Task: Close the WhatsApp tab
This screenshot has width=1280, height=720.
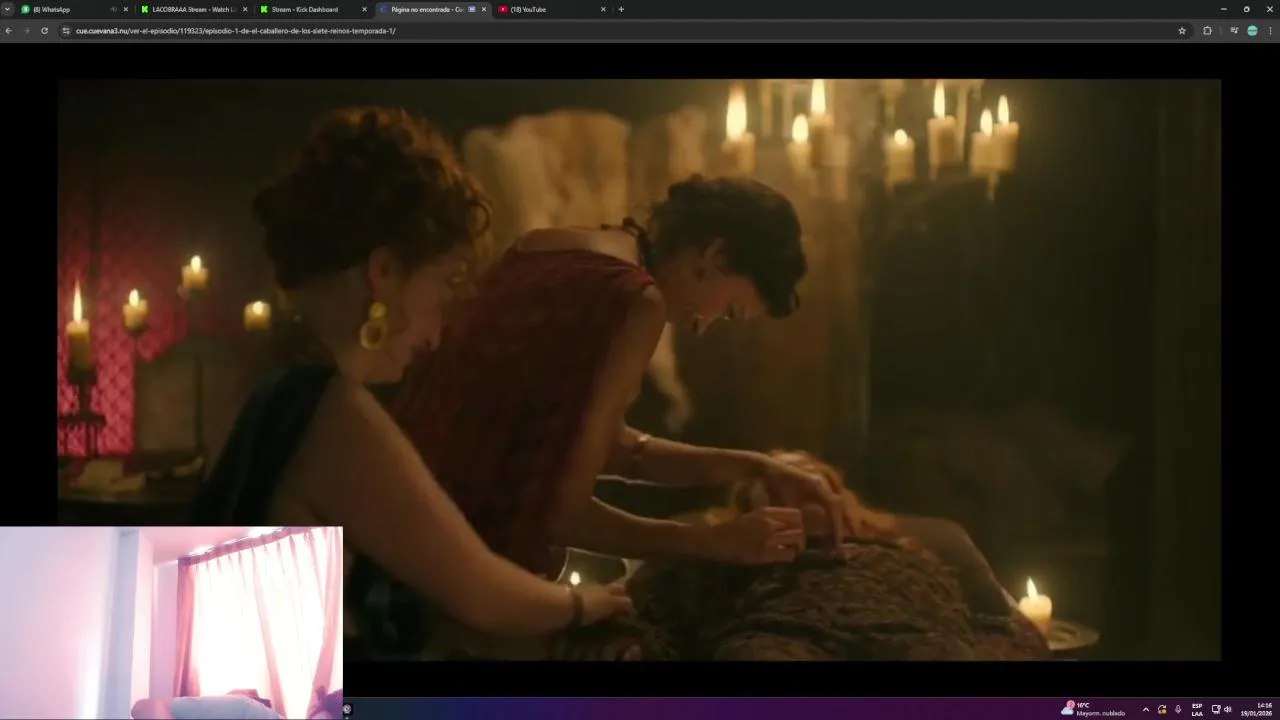Action: pyautogui.click(x=125, y=9)
